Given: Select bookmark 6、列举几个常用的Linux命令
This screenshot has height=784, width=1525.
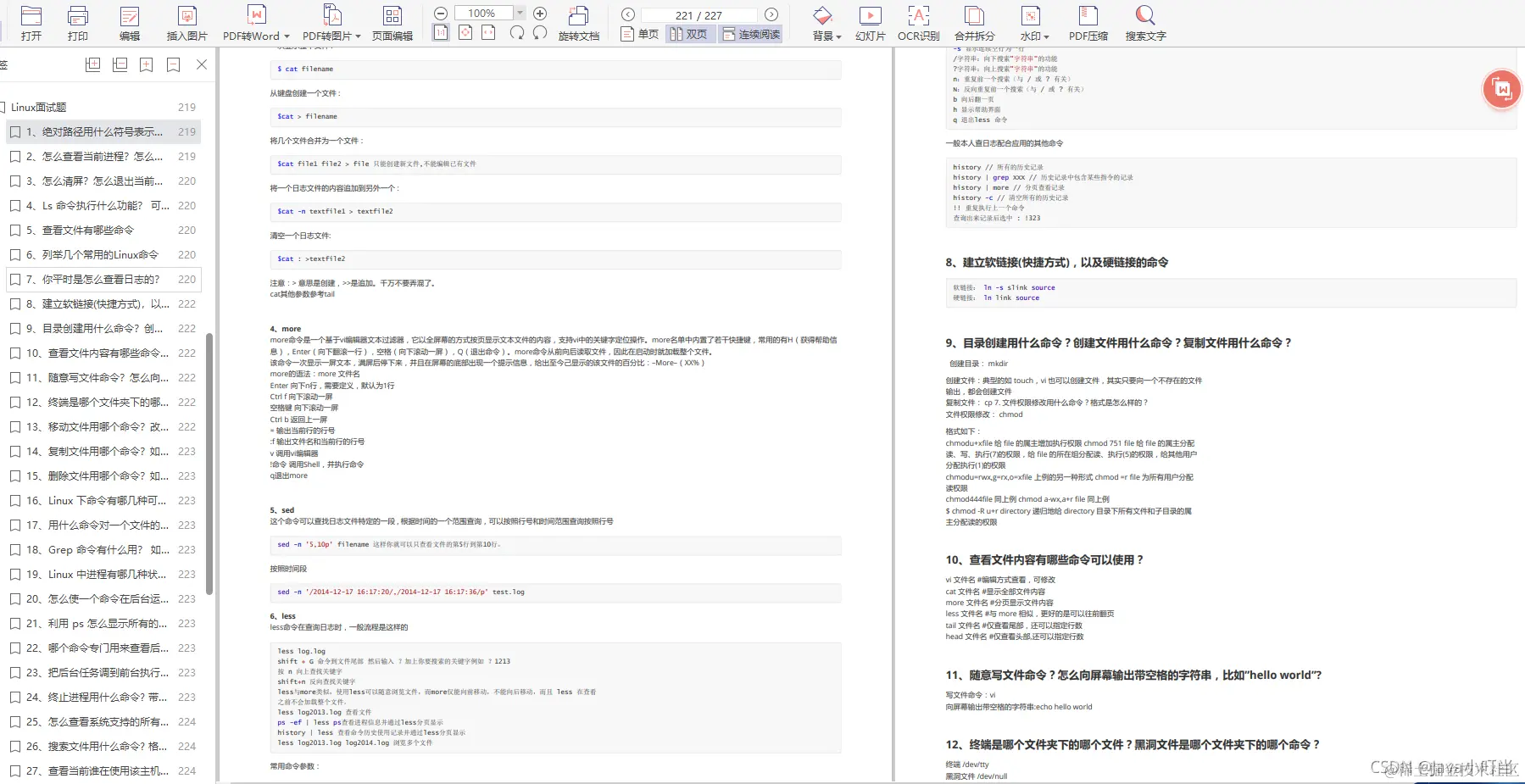Looking at the screenshot, I should tap(103, 254).
